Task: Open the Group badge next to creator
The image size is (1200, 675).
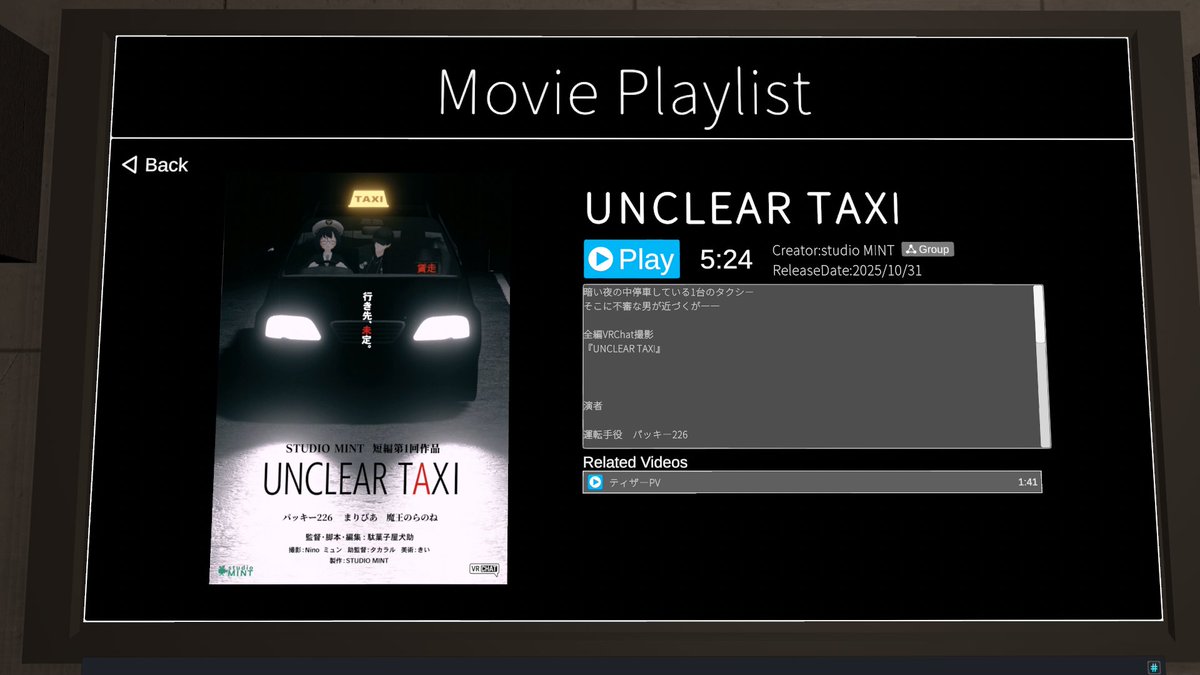Action: pos(927,249)
